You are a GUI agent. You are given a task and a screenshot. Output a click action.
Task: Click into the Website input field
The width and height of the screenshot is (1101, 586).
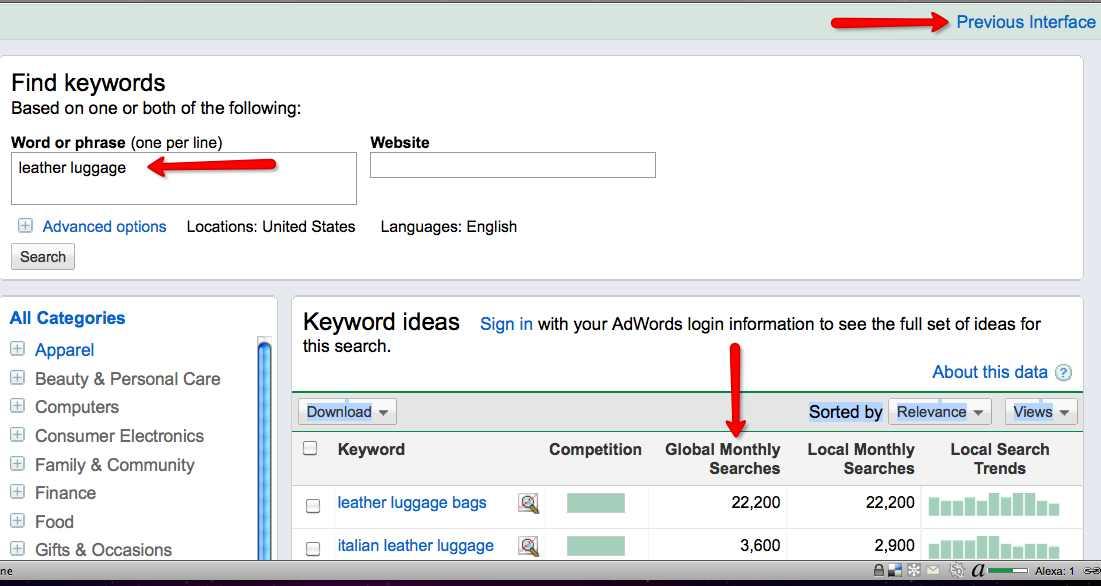(x=512, y=165)
